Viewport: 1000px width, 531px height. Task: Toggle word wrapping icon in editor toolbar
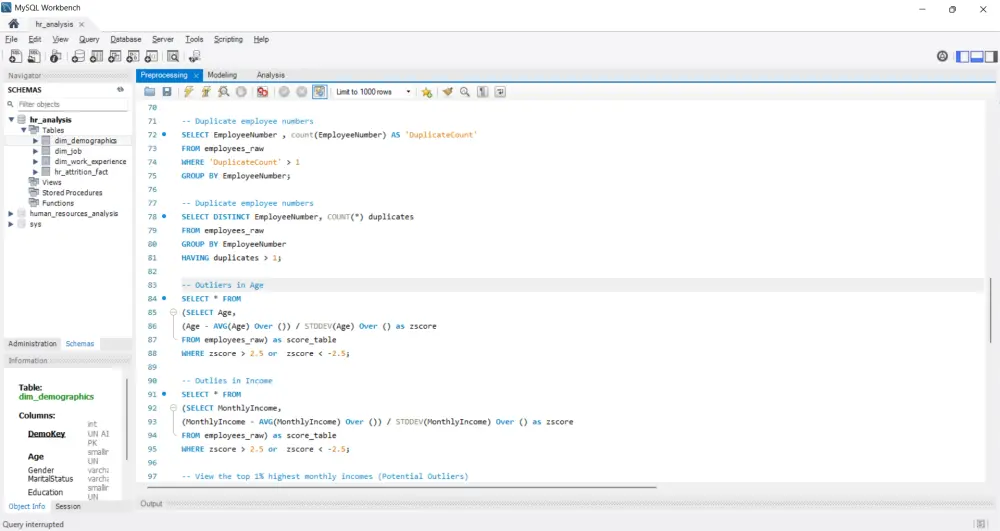[500, 92]
